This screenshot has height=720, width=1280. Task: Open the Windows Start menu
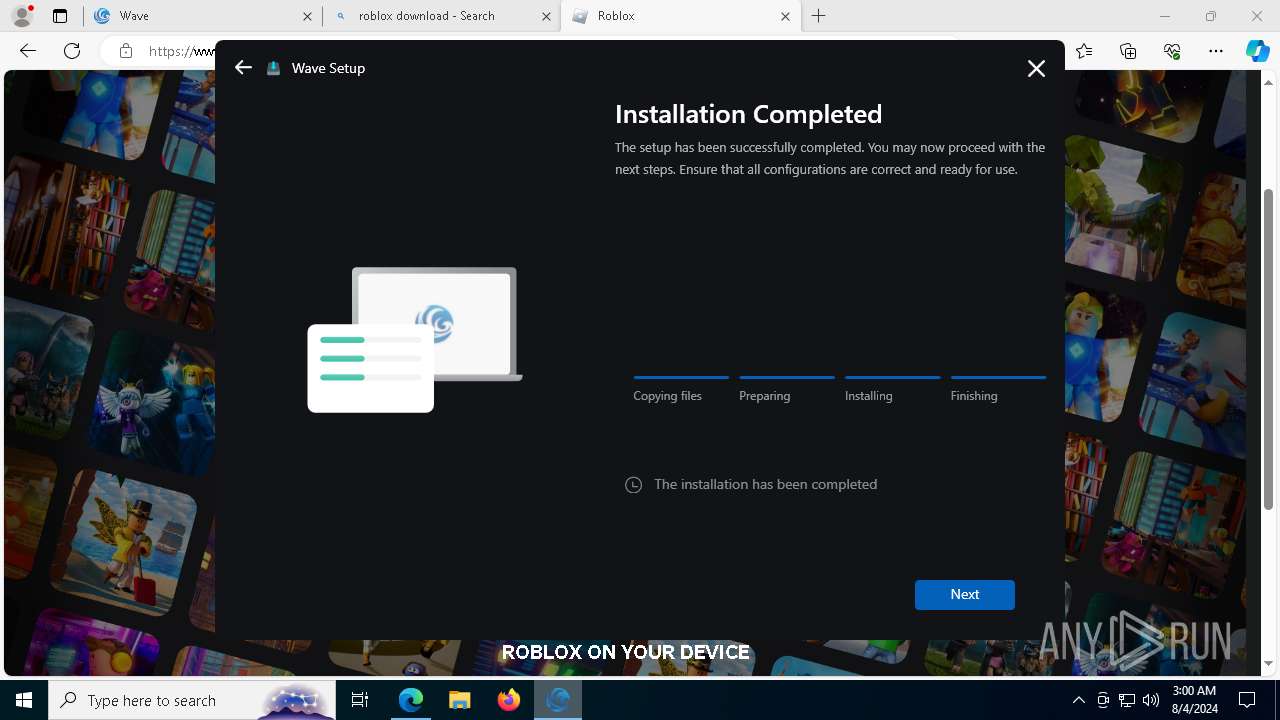pyautogui.click(x=24, y=700)
